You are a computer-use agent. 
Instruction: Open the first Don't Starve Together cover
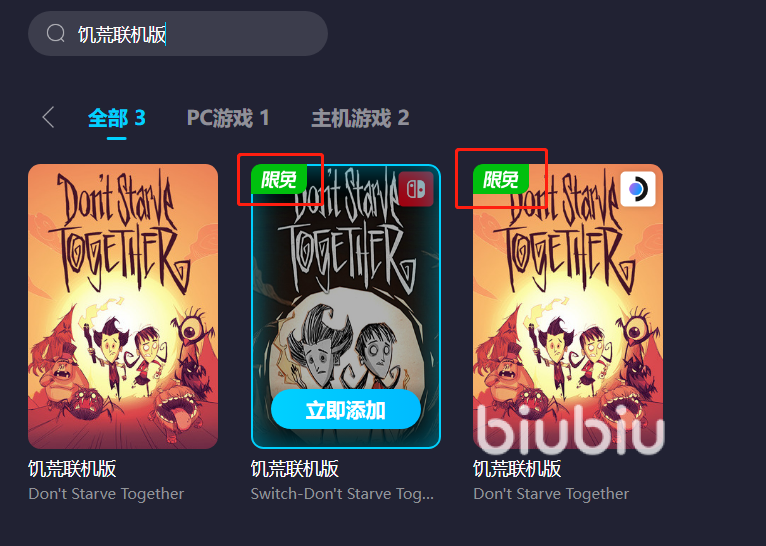click(x=123, y=306)
